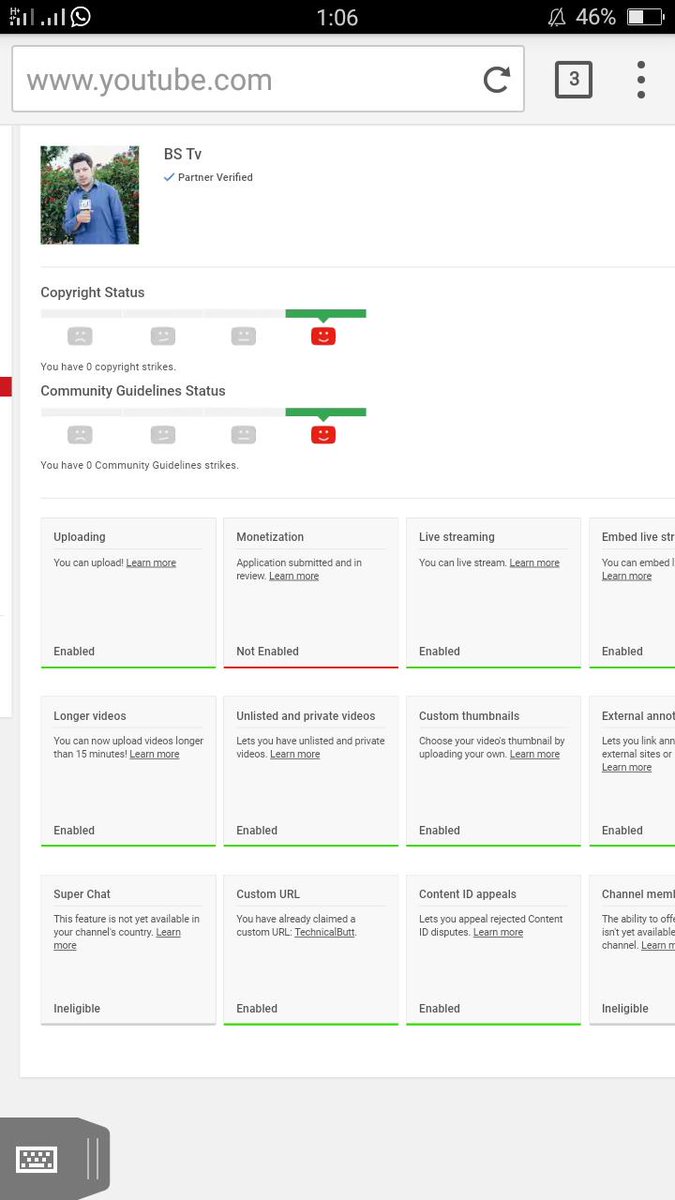Click the Enabled status in Custom URL card

[257, 1009]
